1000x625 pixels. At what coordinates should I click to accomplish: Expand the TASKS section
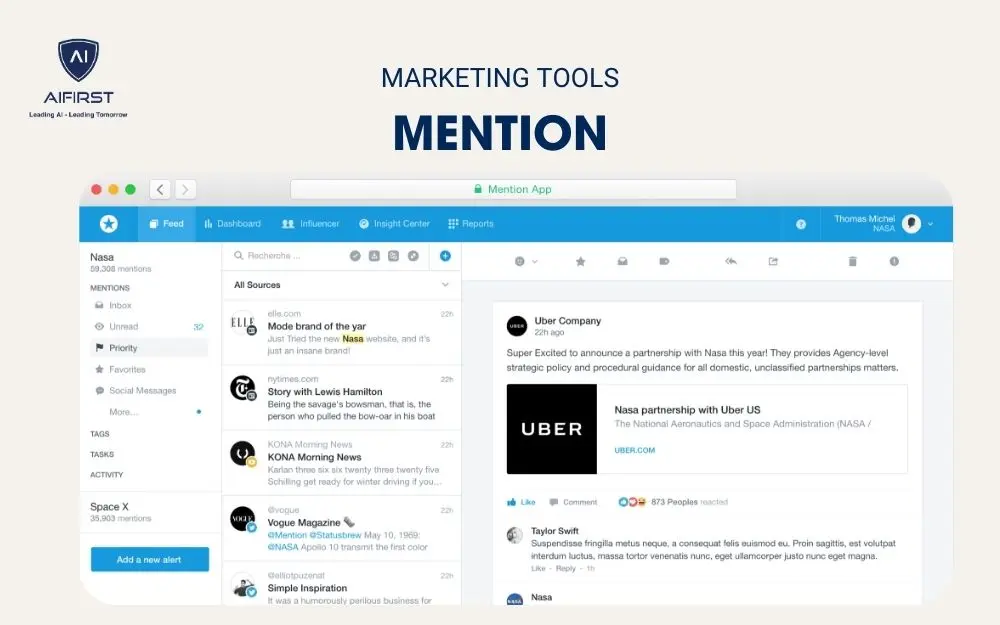[x=102, y=454]
